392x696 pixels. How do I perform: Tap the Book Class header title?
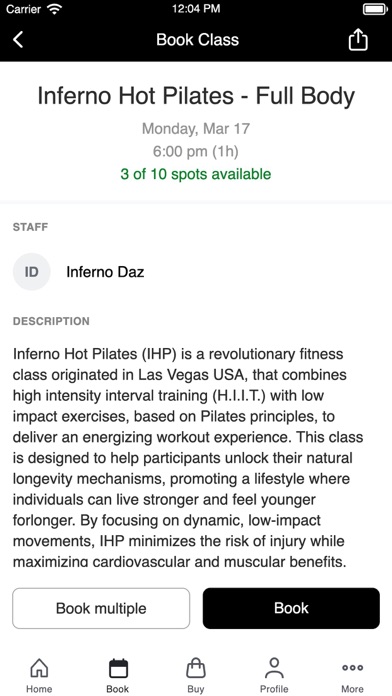[198, 40]
